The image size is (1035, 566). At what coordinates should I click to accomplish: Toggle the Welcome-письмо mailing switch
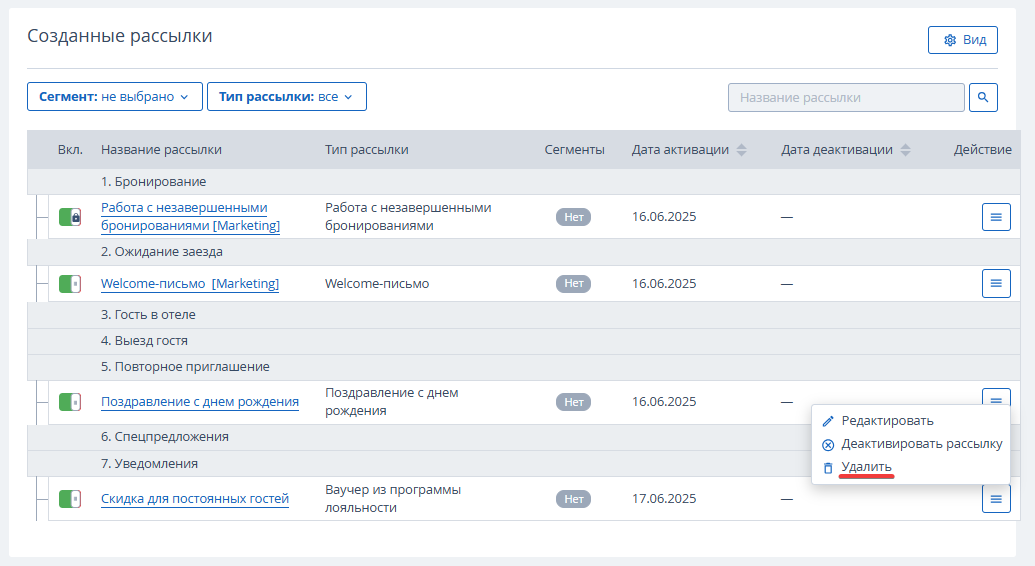point(70,284)
